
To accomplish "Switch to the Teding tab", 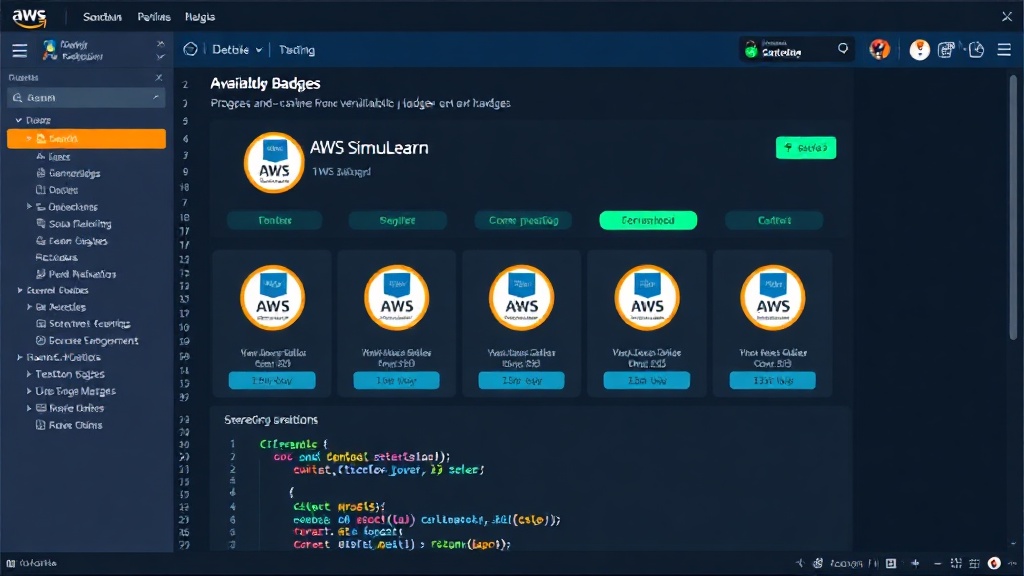I will 296,50.
